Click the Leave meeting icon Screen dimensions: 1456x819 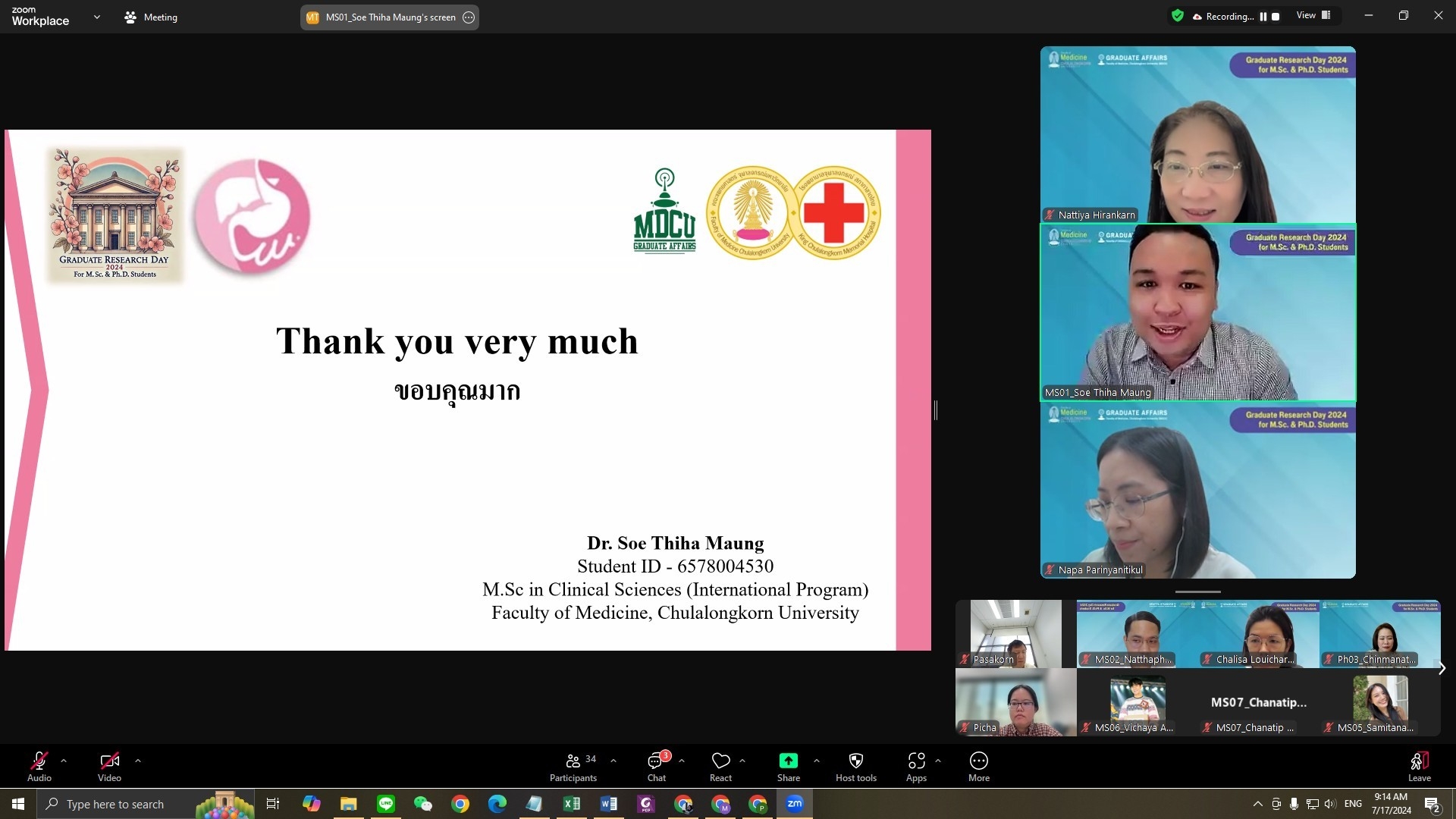(1419, 761)
